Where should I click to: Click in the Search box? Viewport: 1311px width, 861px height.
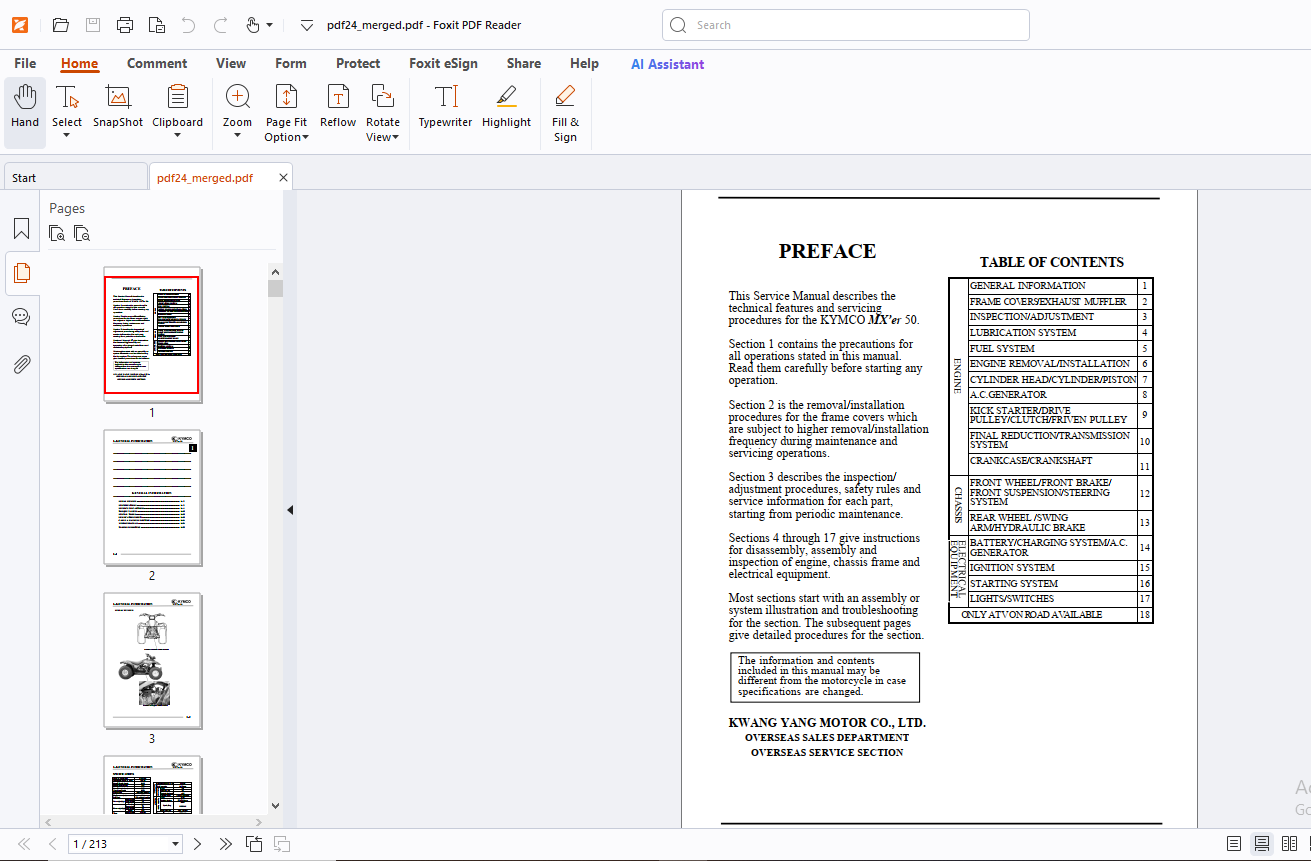[846, 25]
